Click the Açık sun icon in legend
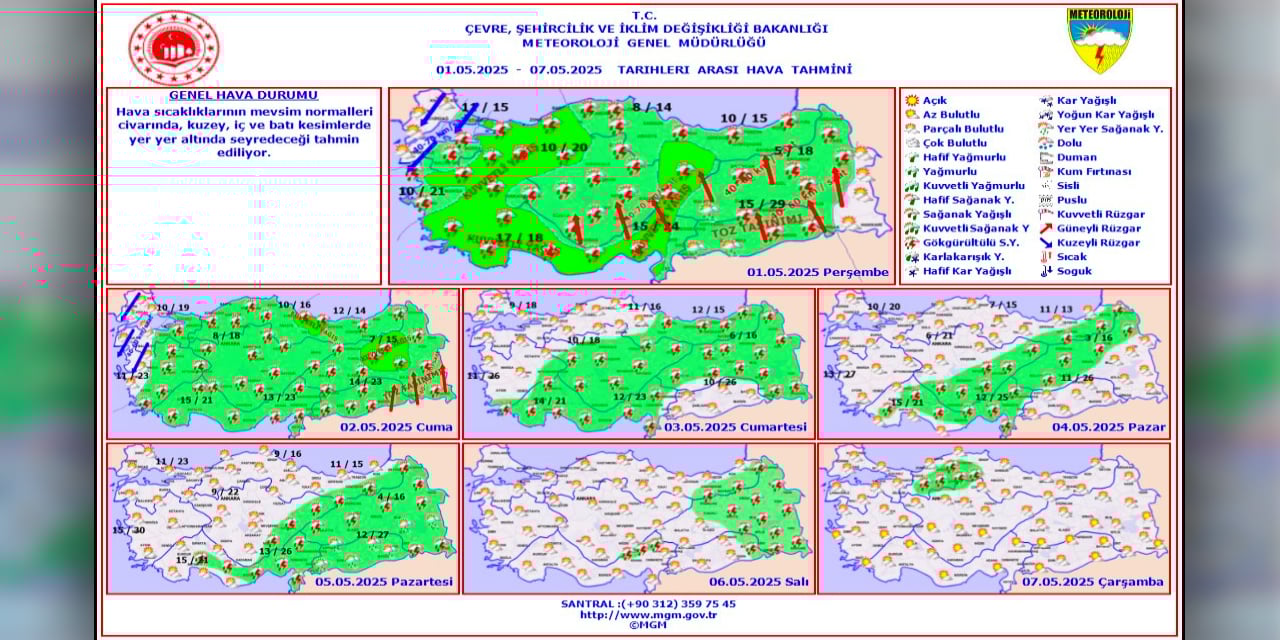The image size is (1280, 640). (x=911, y=101)
